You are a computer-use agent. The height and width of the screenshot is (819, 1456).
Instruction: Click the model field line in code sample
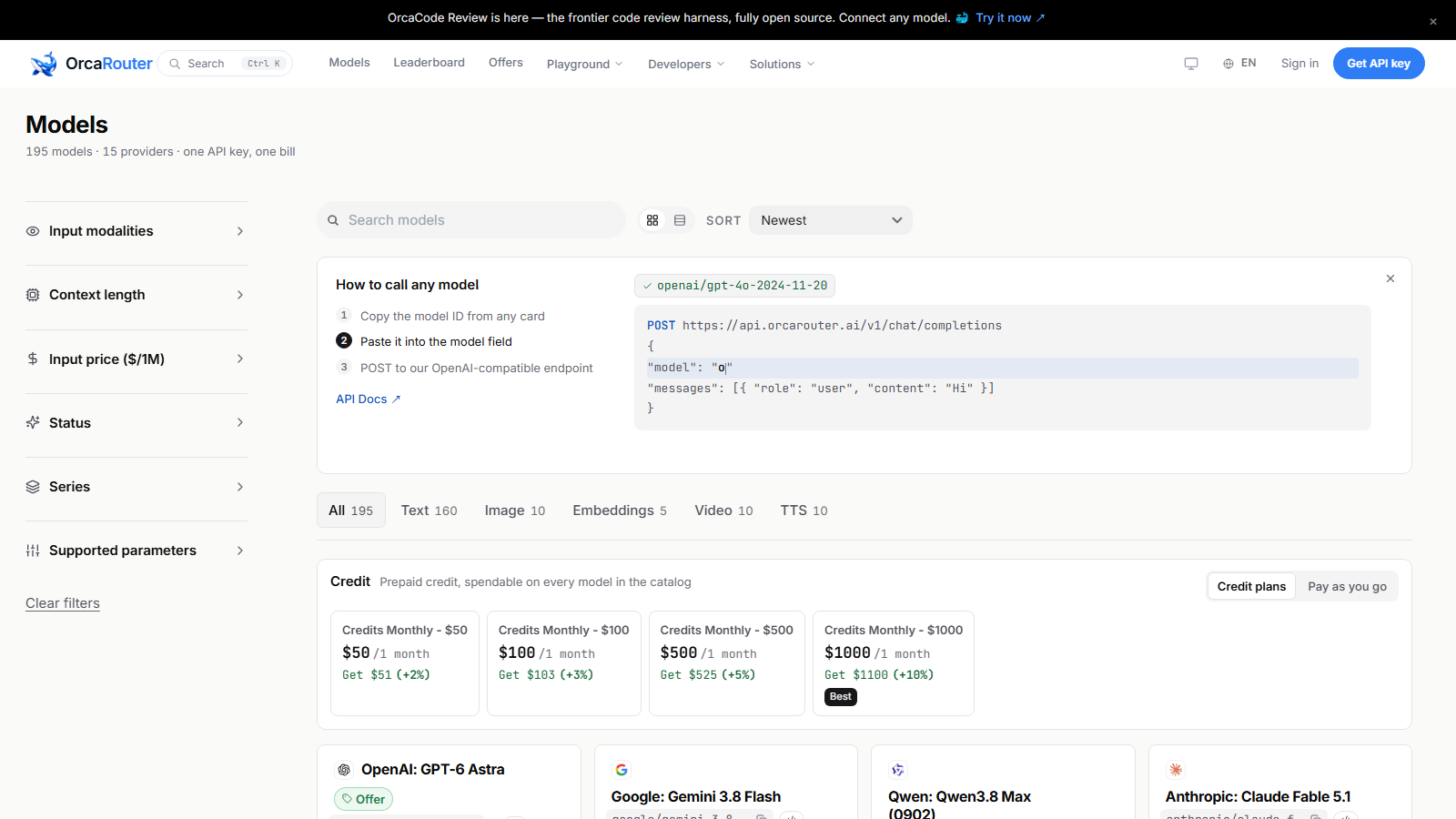(1003, 368)
